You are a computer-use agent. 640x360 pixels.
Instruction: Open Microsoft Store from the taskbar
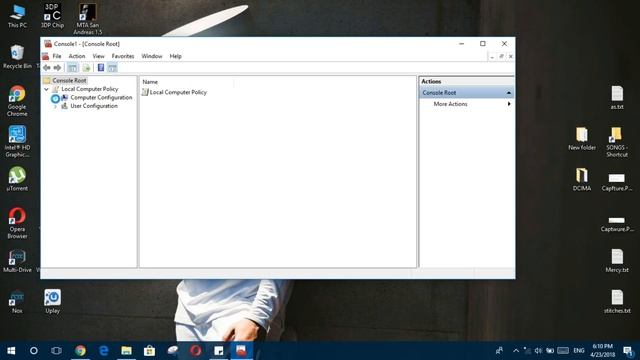coord(149,351)
